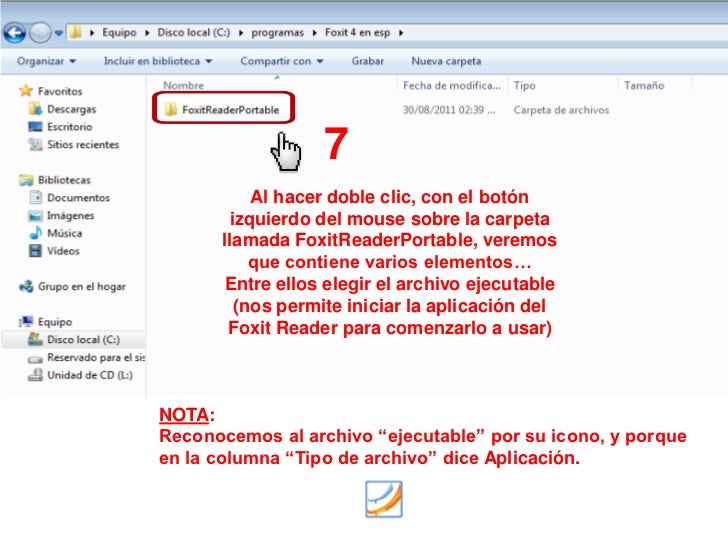Open Vídeos library in sidebar

pyautogui.click(x=63, y=251)
